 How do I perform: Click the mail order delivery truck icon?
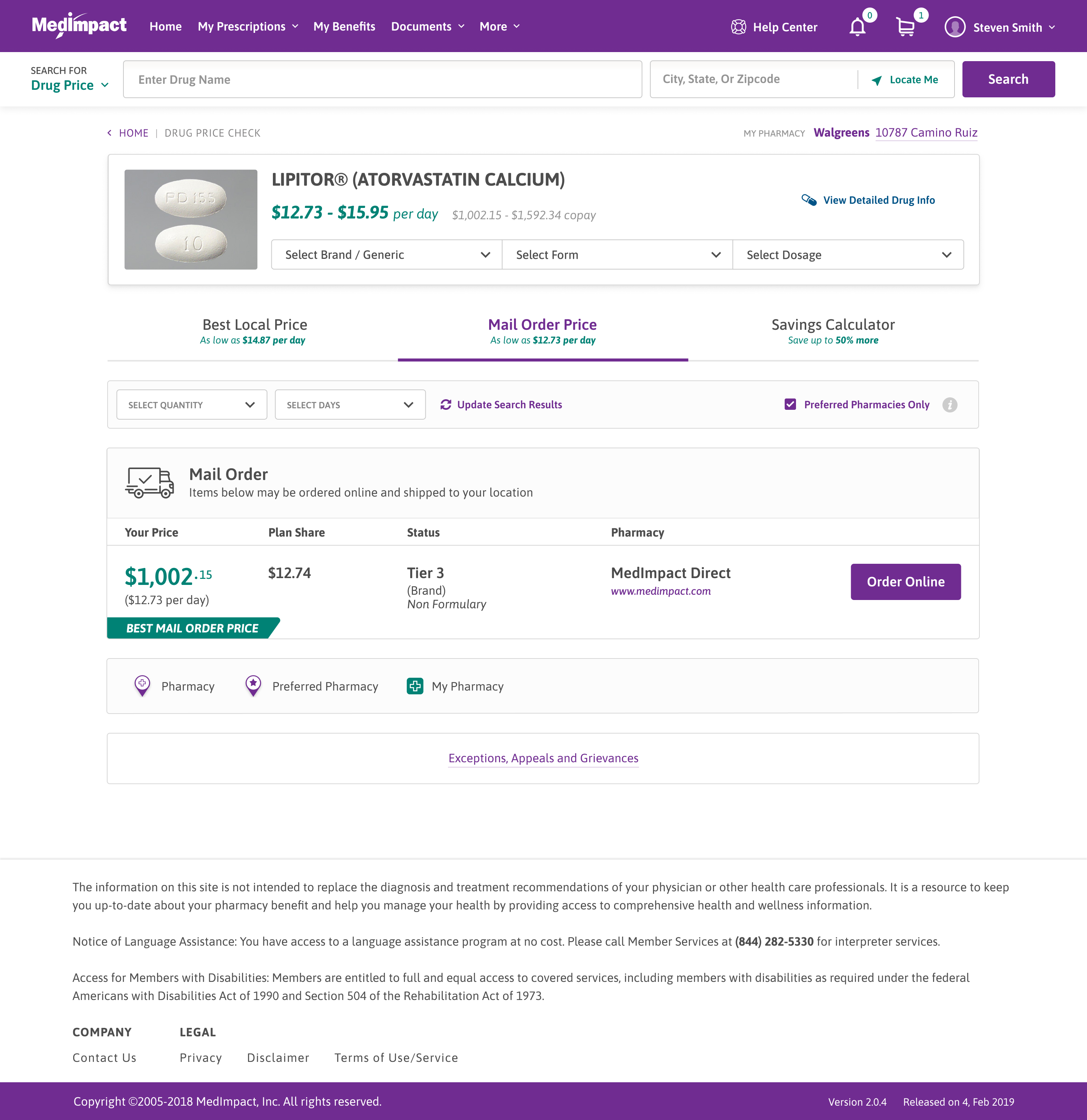(x=150, y=483)
